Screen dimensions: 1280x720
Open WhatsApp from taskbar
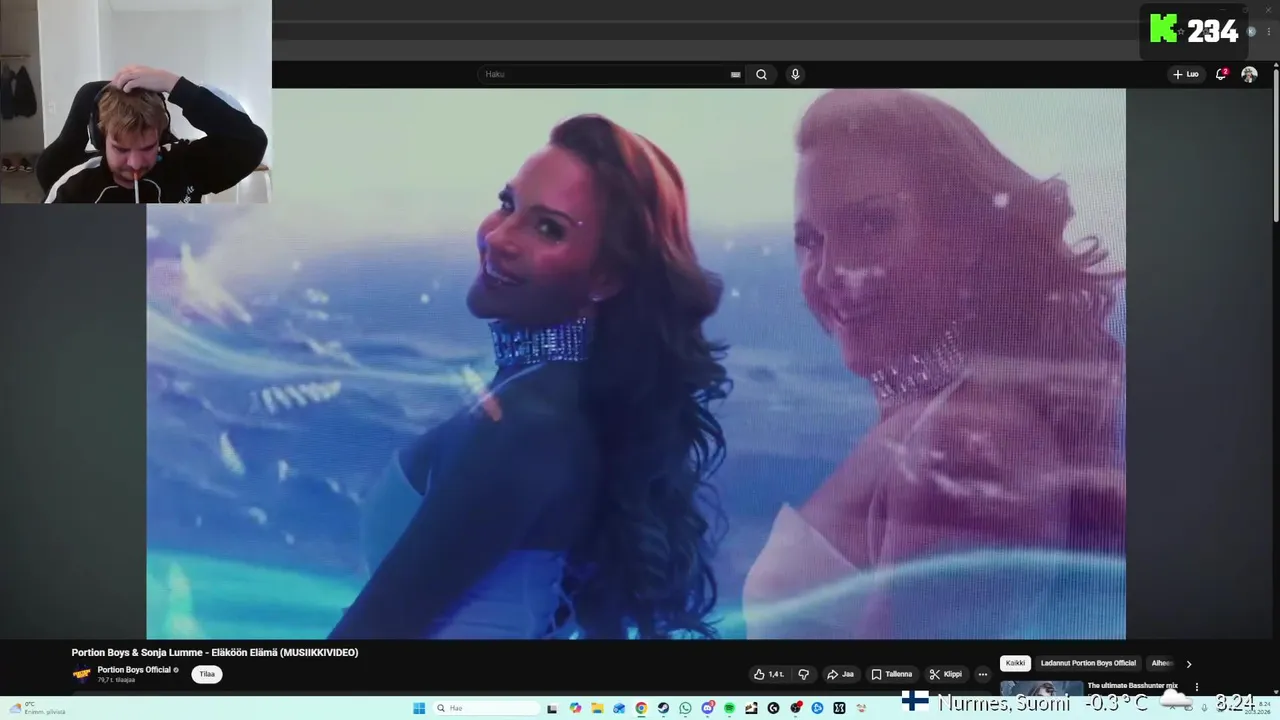685,708
